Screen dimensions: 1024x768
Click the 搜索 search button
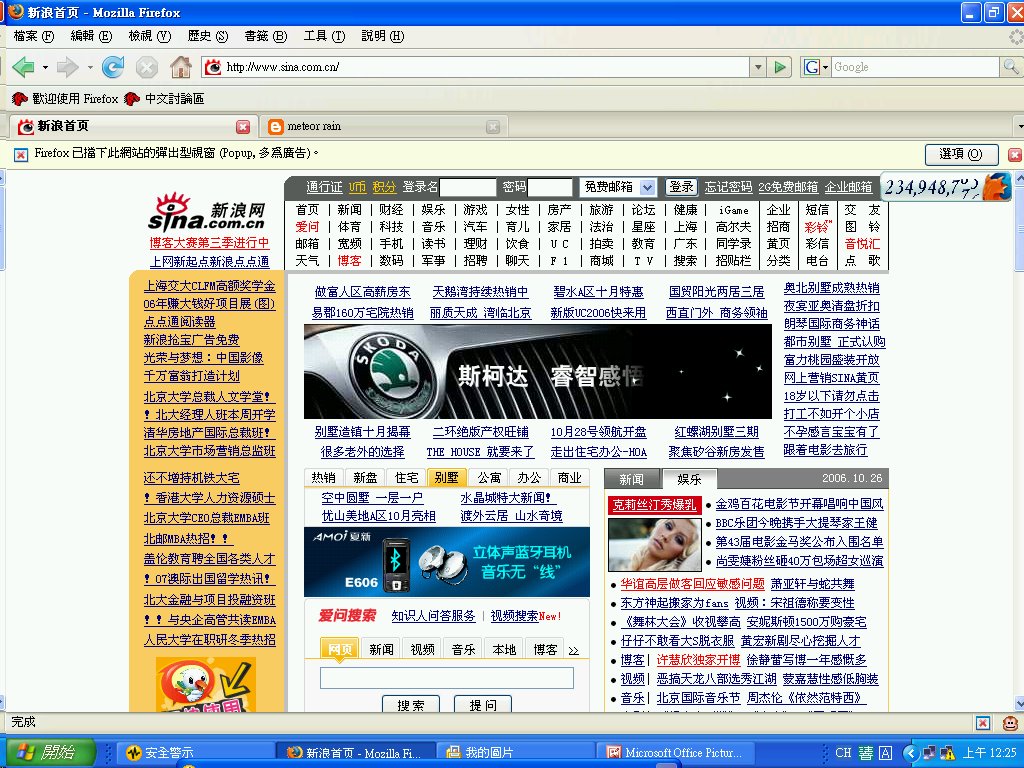pyautogui.click(x=410, y=705)
